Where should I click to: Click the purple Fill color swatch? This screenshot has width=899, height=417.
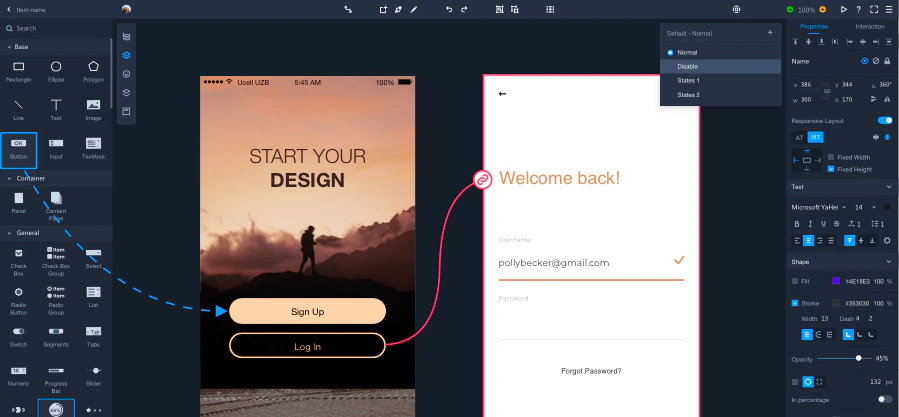coord(836,281)
